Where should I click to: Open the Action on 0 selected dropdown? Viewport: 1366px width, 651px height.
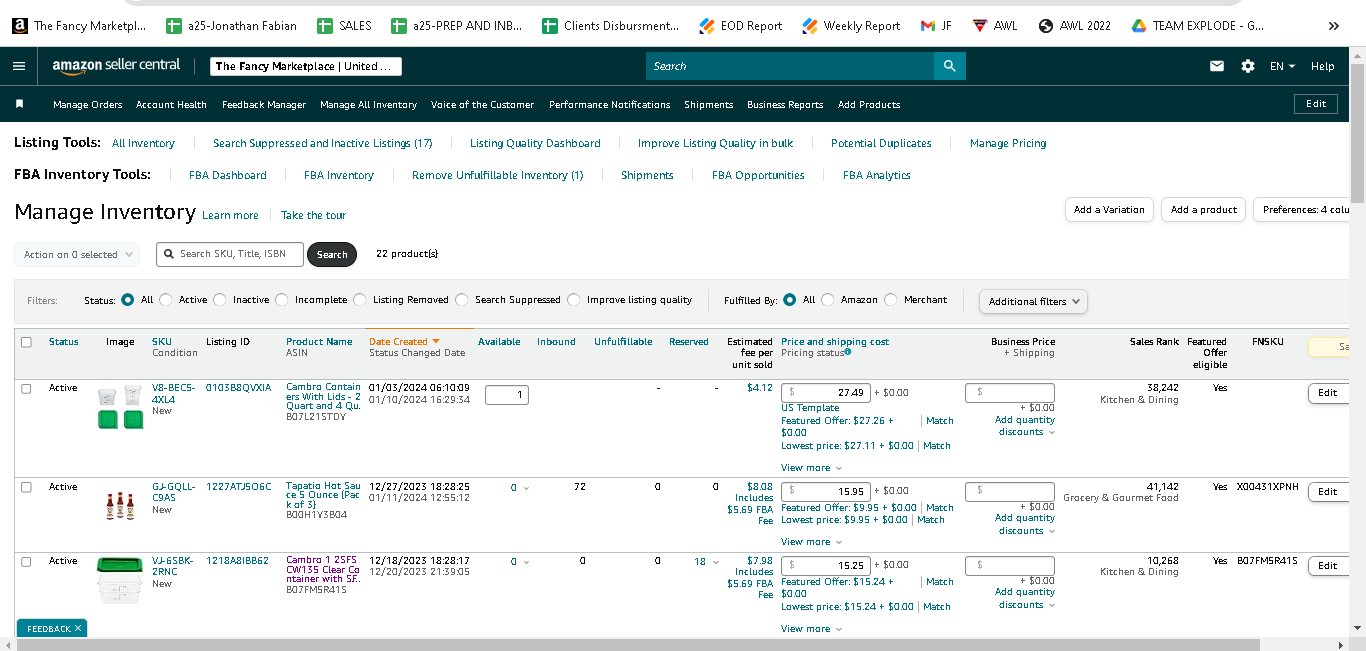click(77, 255)
